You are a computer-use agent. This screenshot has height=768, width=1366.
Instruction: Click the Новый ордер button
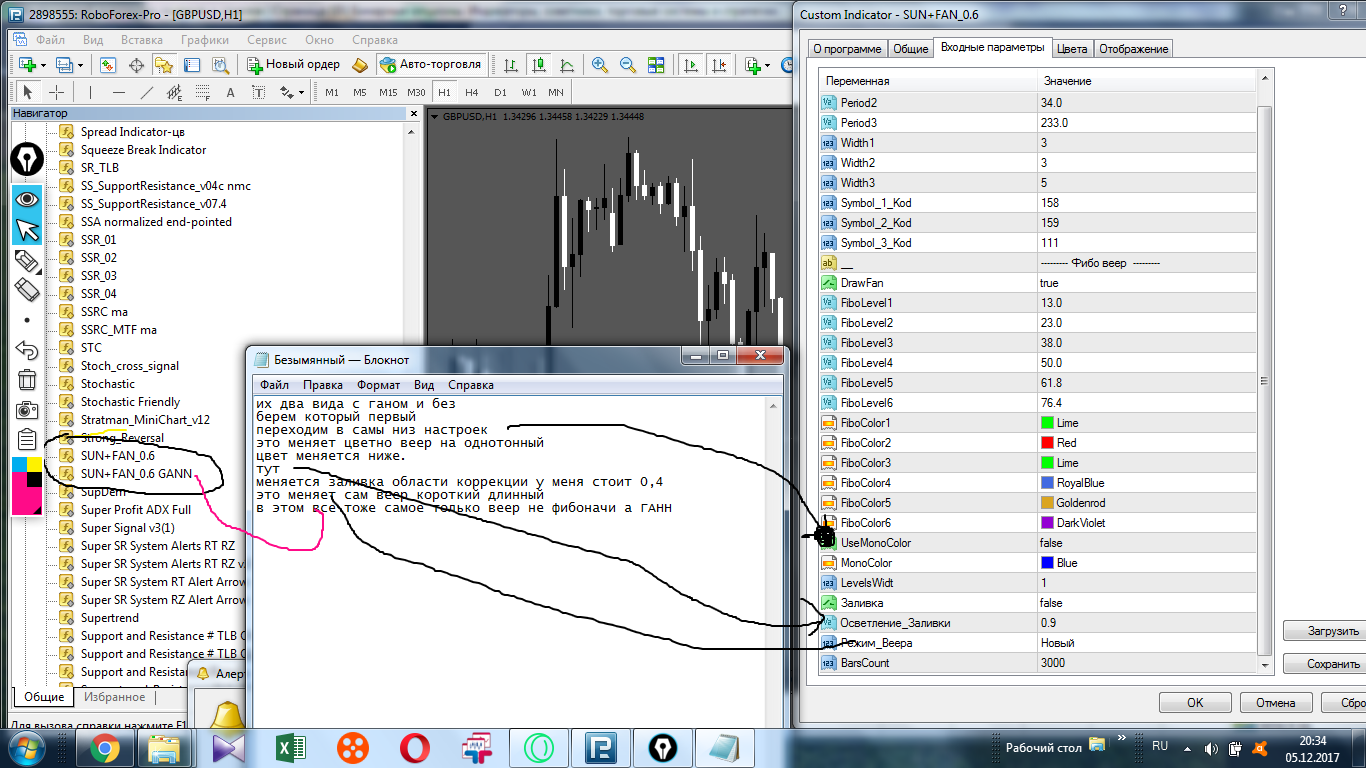(294, 64)
